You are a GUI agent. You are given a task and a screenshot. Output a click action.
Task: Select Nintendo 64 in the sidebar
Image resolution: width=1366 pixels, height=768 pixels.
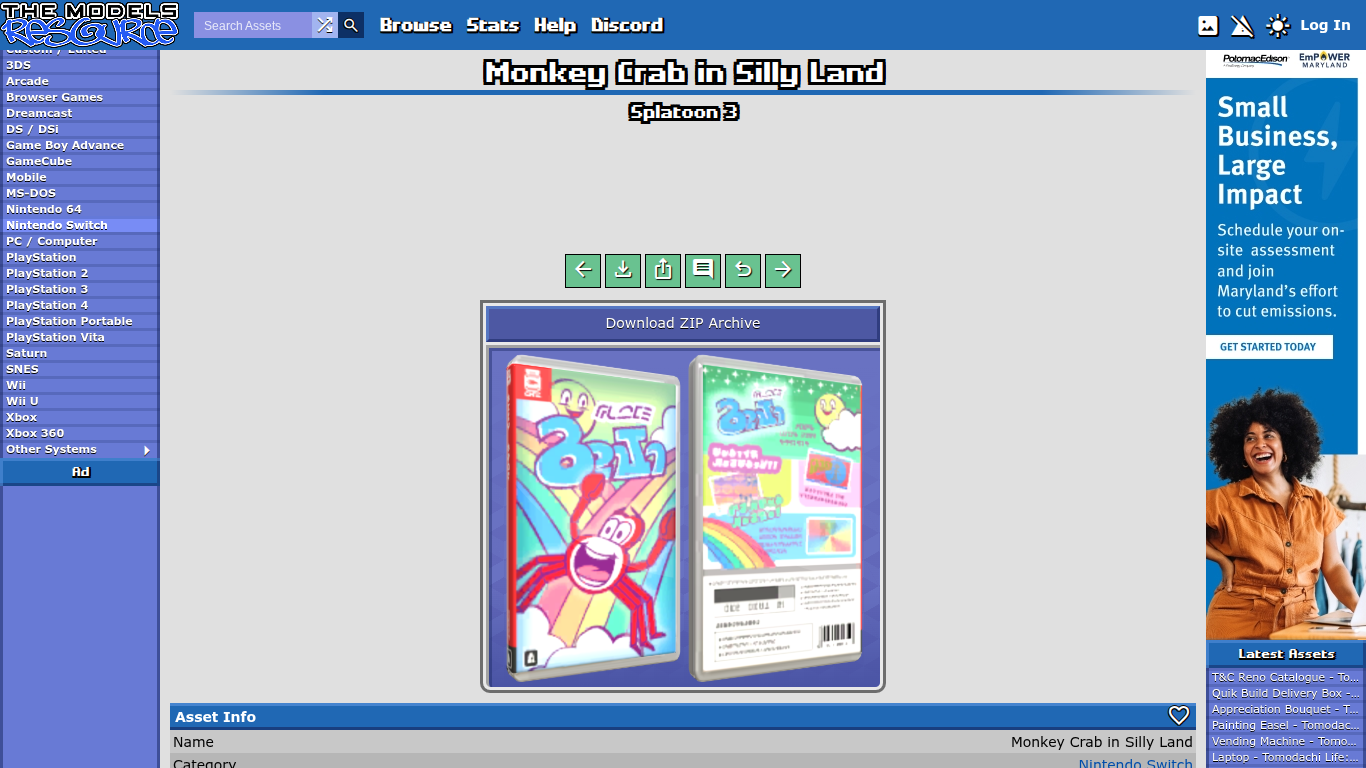80,209
